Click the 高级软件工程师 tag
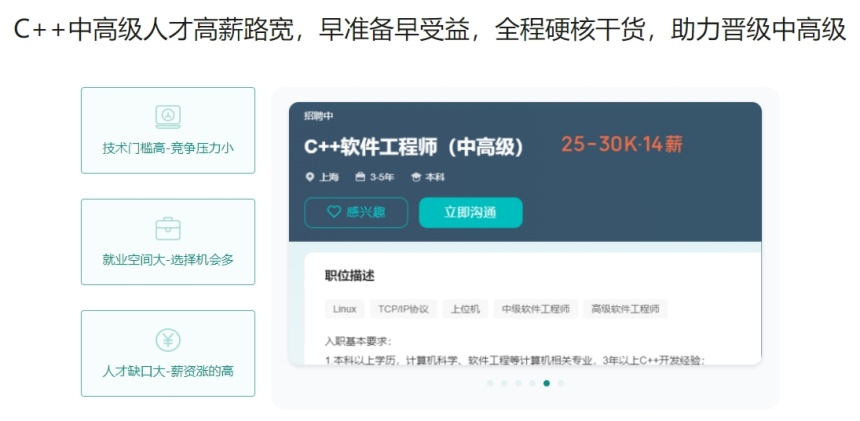The width and height of the screenshot is (860, 421). tap(625, 309)
